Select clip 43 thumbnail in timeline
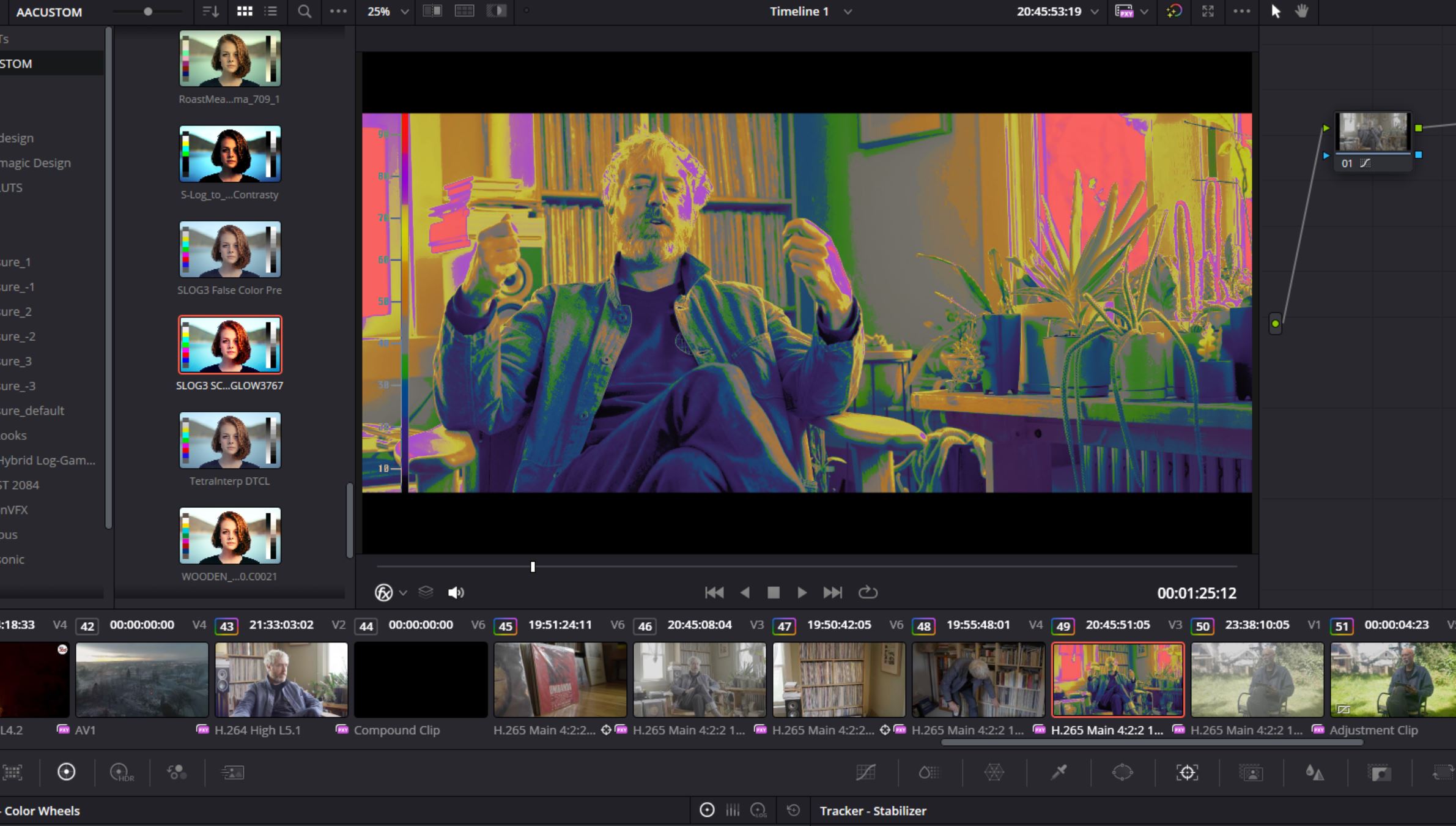The width and height of the screenshot is (1456, 826). click(x=281, y=679)
